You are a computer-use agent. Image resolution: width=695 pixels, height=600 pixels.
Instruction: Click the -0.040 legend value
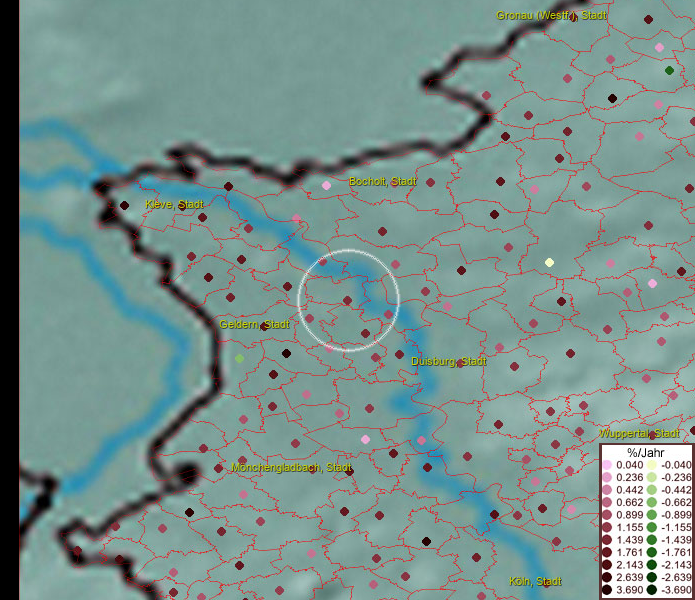676,465
